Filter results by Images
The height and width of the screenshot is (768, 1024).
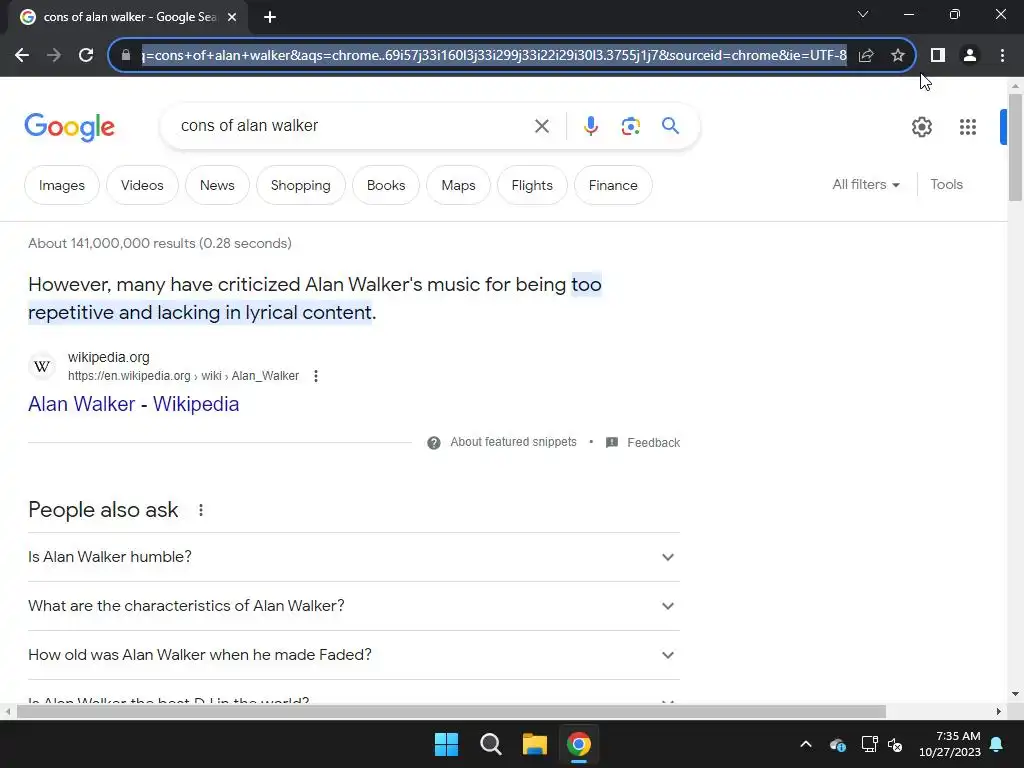[61, 185]
